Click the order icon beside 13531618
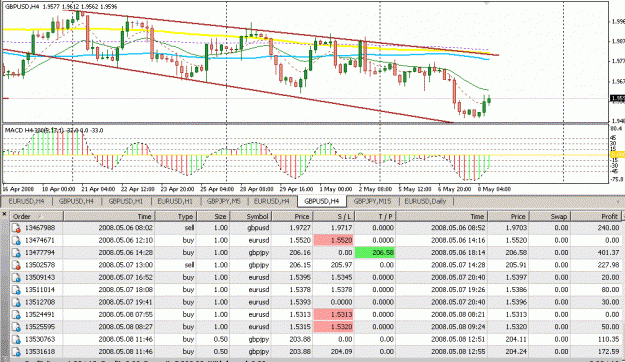625x362 pixels. 16,352
